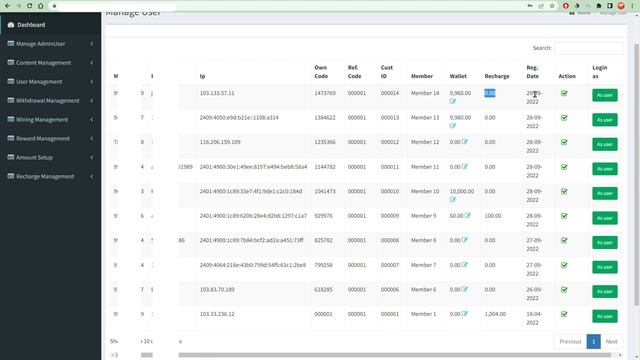Viewport: 640px width, 360px height.
Task: Go back in browser history
Action: point(7,6)
